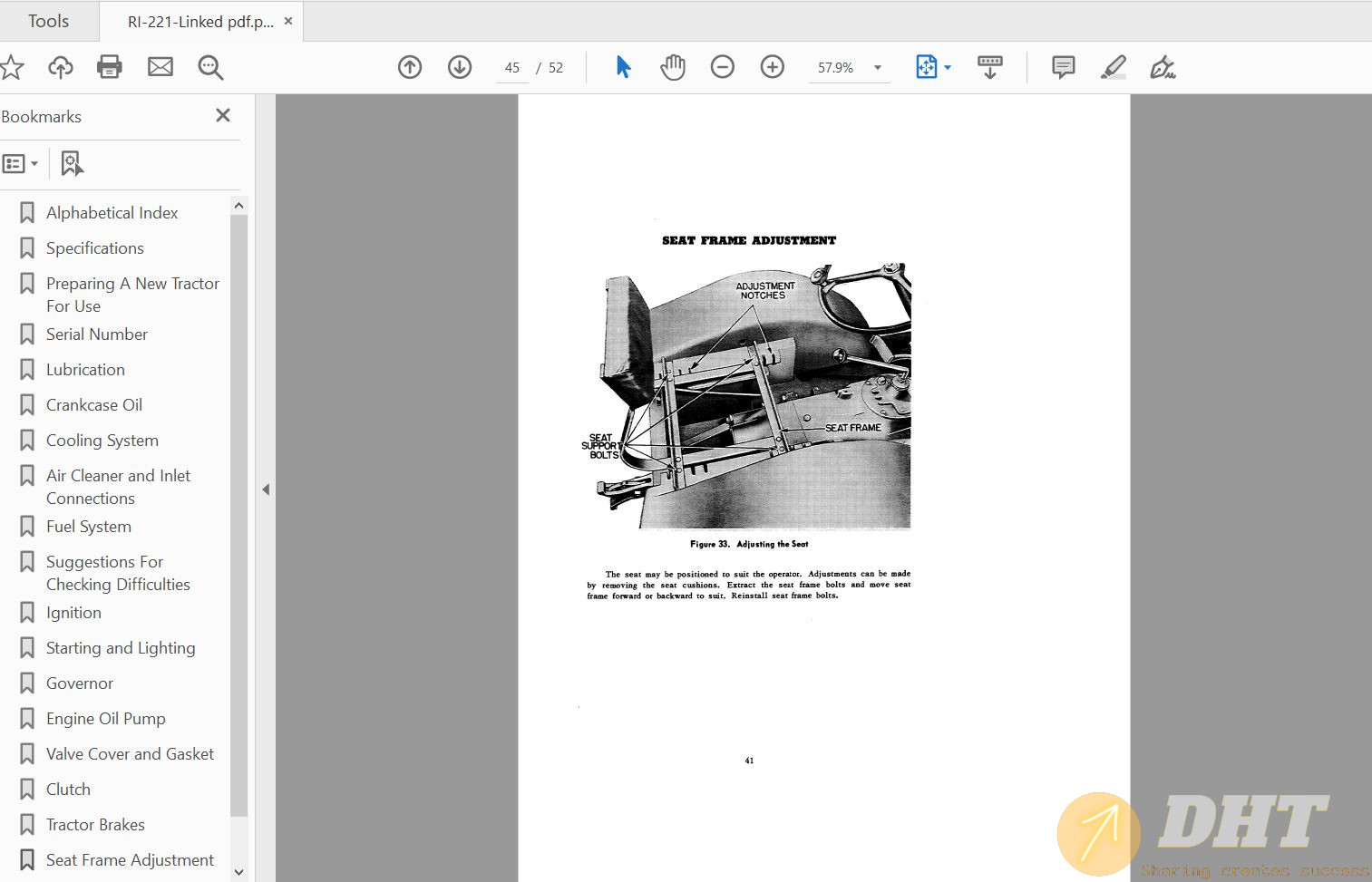
Task: Click the Figure 33 seat adjustment illustration
Action: click(747, 396)
